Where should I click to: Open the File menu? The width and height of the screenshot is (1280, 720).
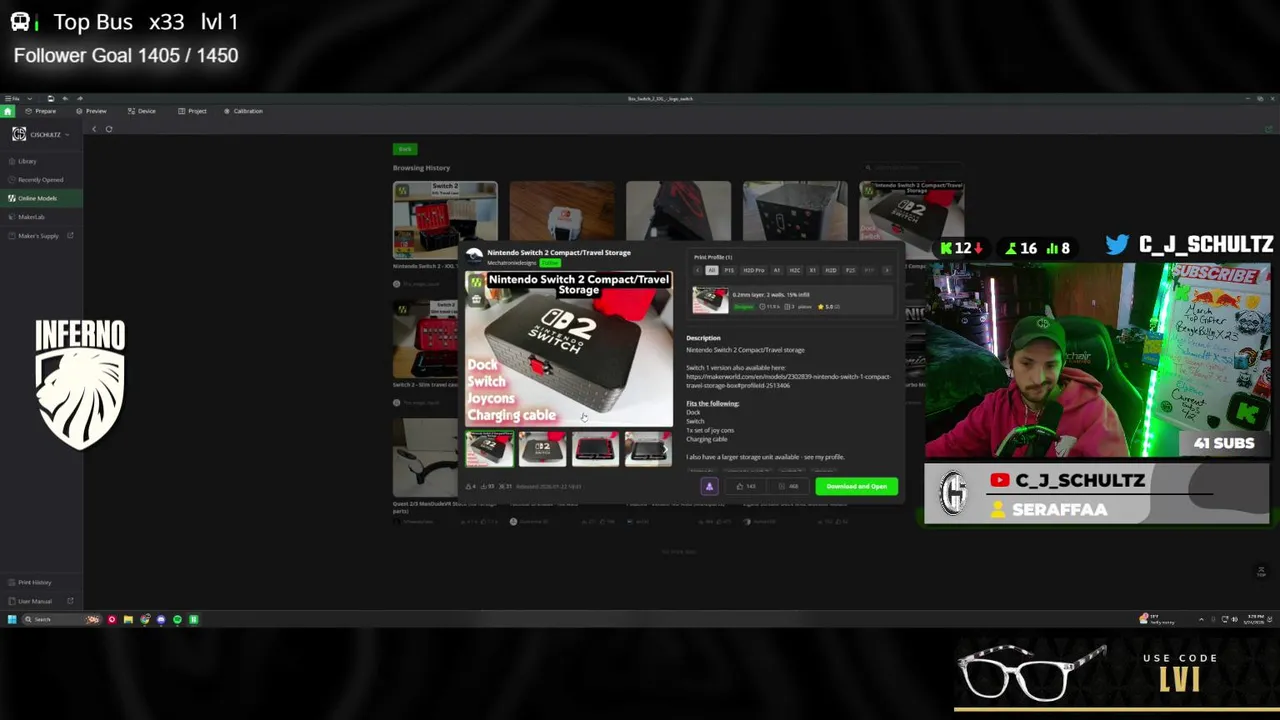(12, 99)
